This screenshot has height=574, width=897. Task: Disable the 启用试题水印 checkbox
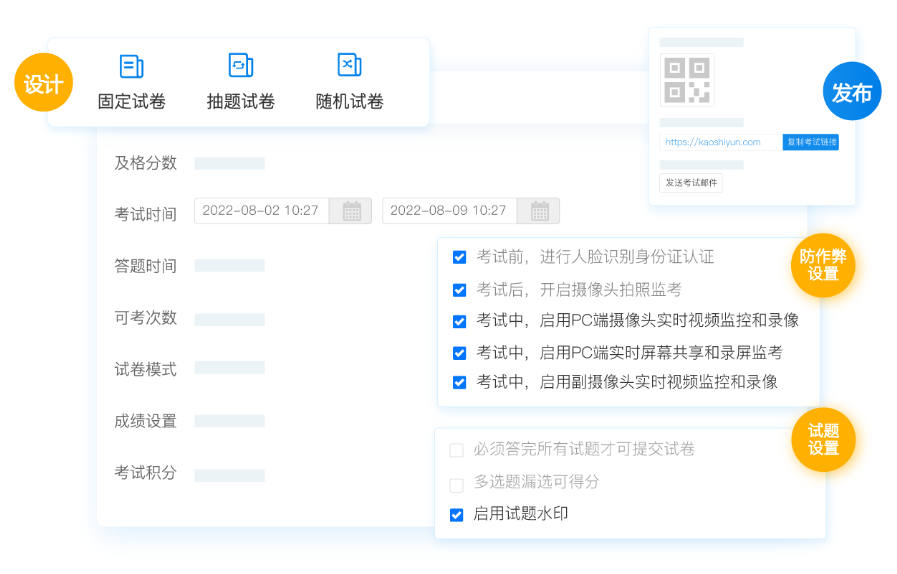point(456,515)
